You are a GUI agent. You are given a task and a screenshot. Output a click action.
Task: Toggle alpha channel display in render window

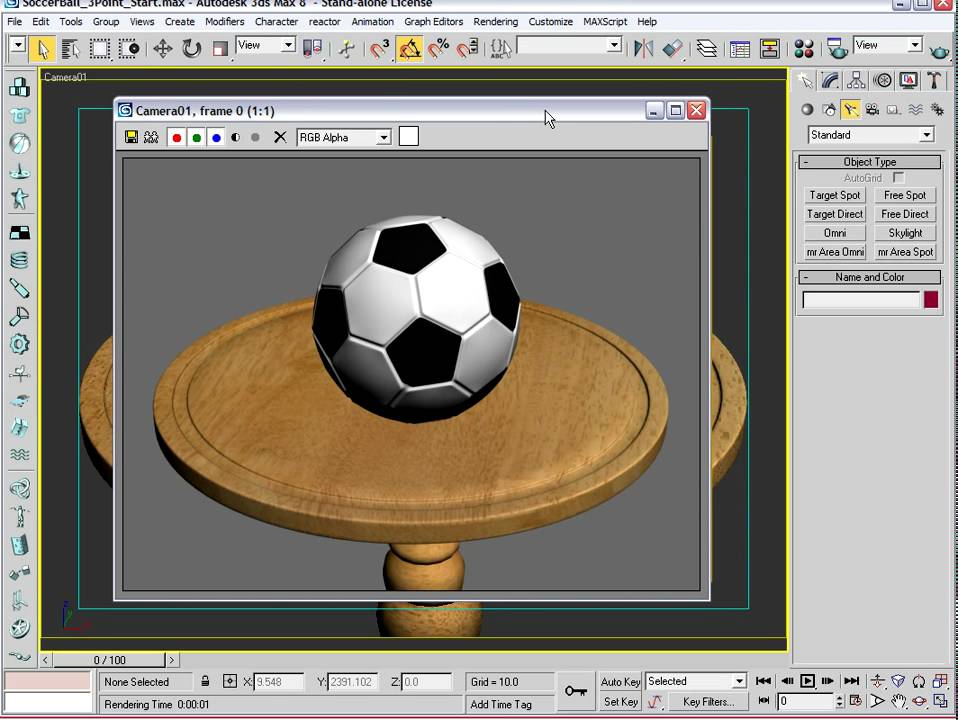[235, 138]
